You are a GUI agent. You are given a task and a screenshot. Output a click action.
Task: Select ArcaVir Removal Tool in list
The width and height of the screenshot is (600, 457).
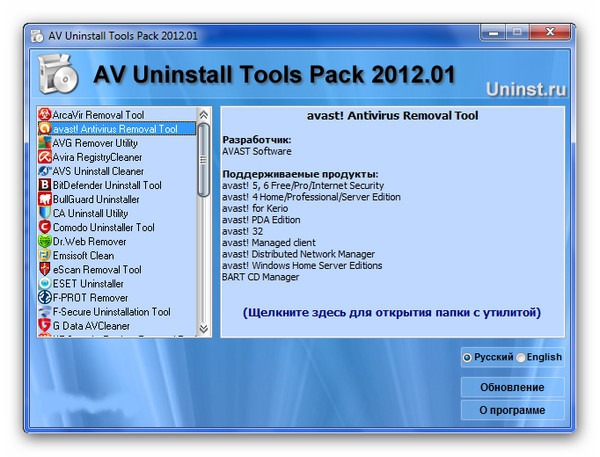coord(117,114)
